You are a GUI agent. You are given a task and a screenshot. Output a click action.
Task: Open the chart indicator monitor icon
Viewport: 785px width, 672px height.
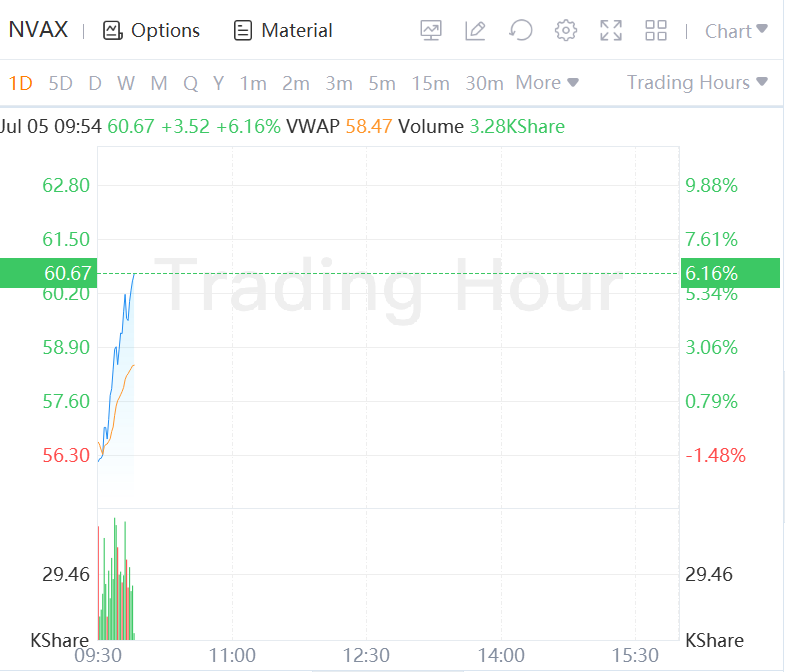pos(431,31)
